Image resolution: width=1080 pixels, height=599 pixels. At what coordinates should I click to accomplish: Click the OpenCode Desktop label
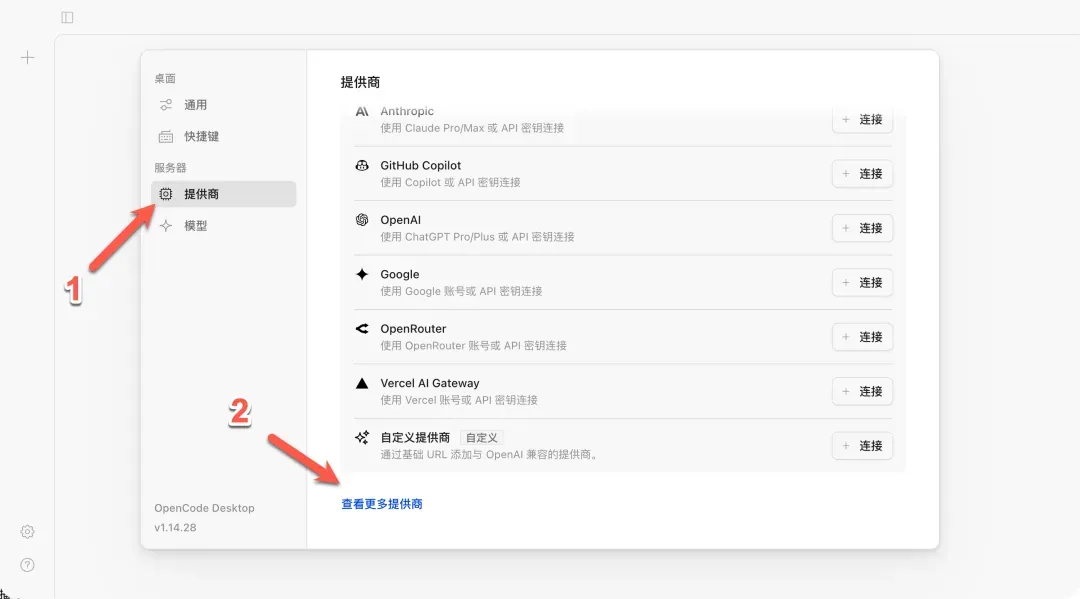click(x=205, y=508)
